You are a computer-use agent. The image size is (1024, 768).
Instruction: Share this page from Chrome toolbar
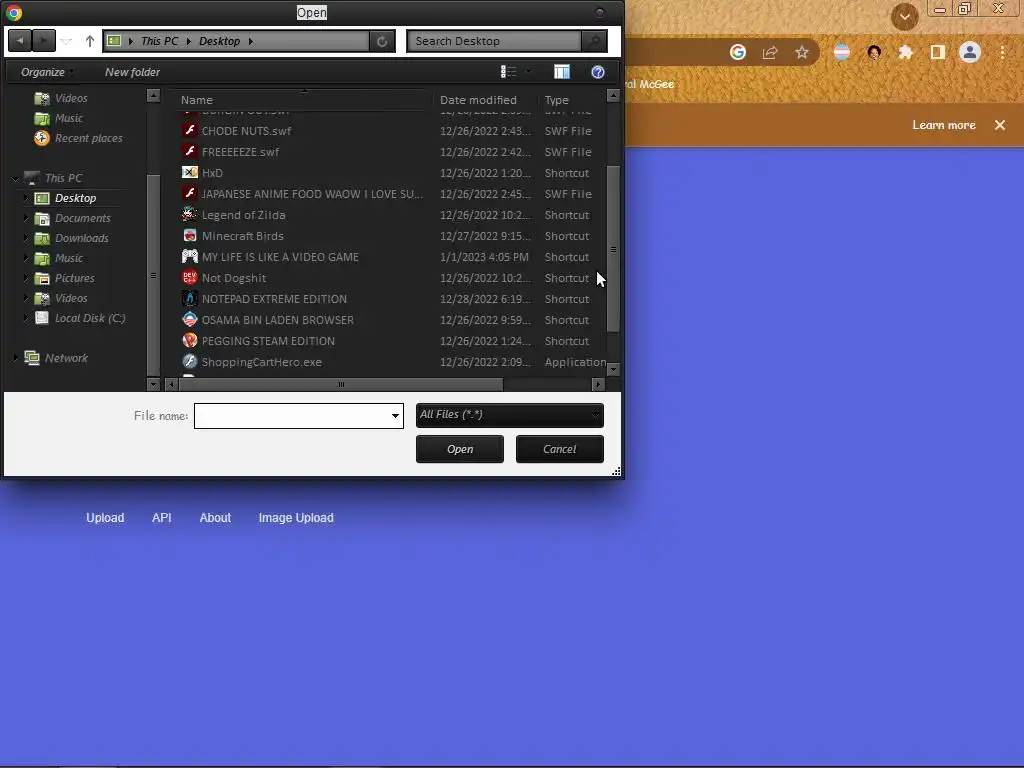pyautogui.click(x=770, y=52)
